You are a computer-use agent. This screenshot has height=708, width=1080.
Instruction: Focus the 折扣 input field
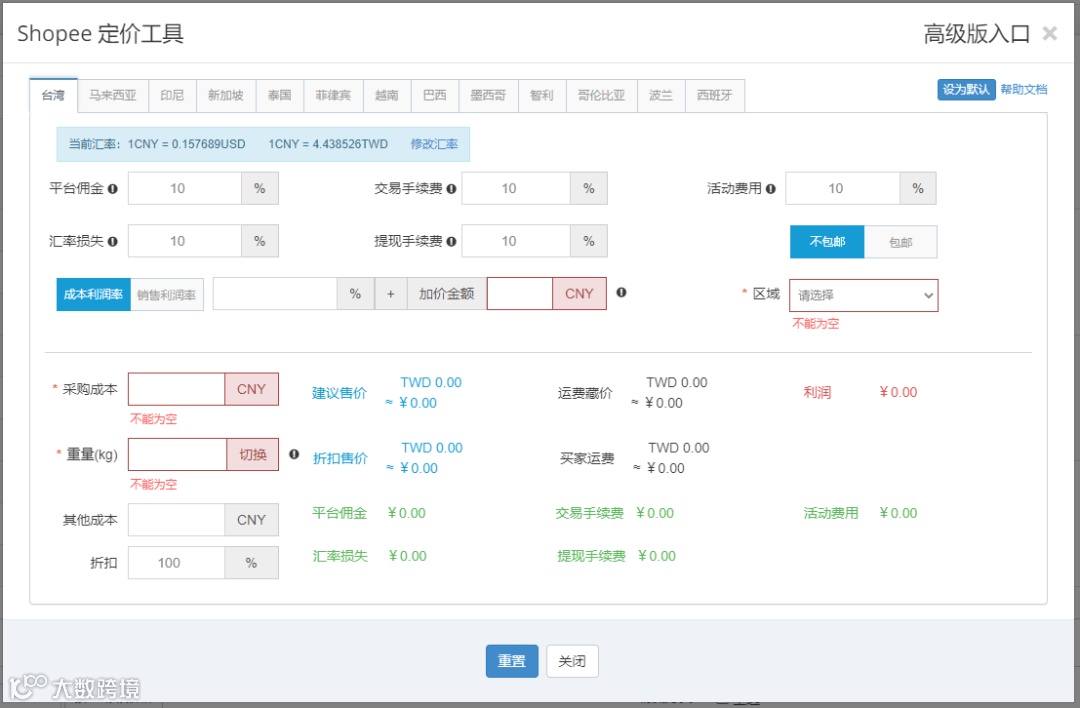pos(176,563)
